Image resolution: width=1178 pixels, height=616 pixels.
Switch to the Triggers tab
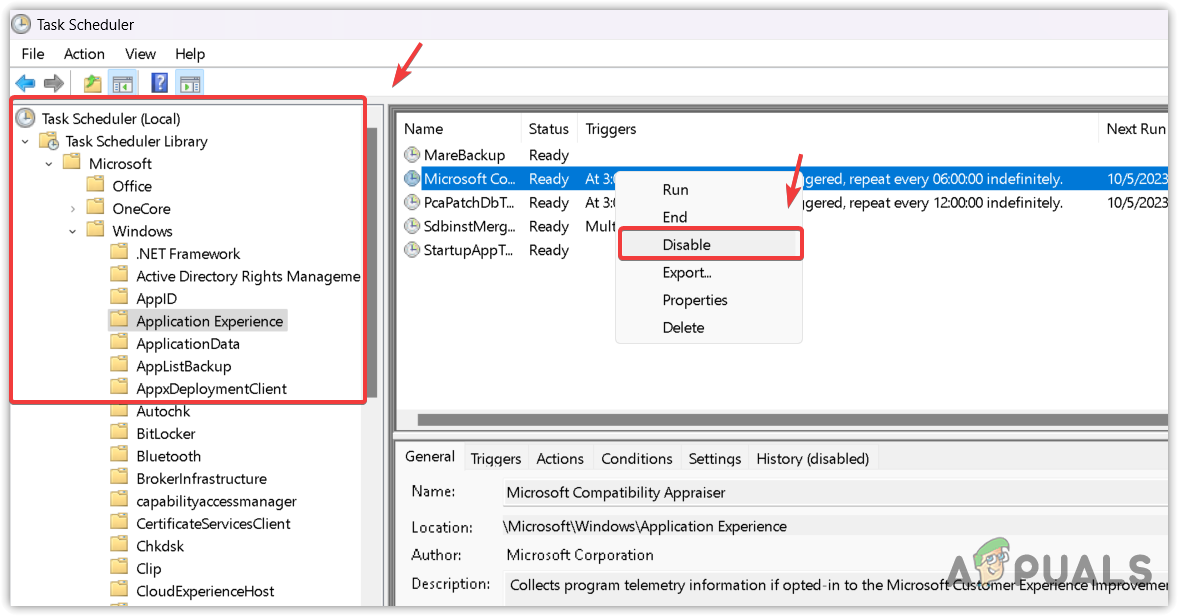496,459
